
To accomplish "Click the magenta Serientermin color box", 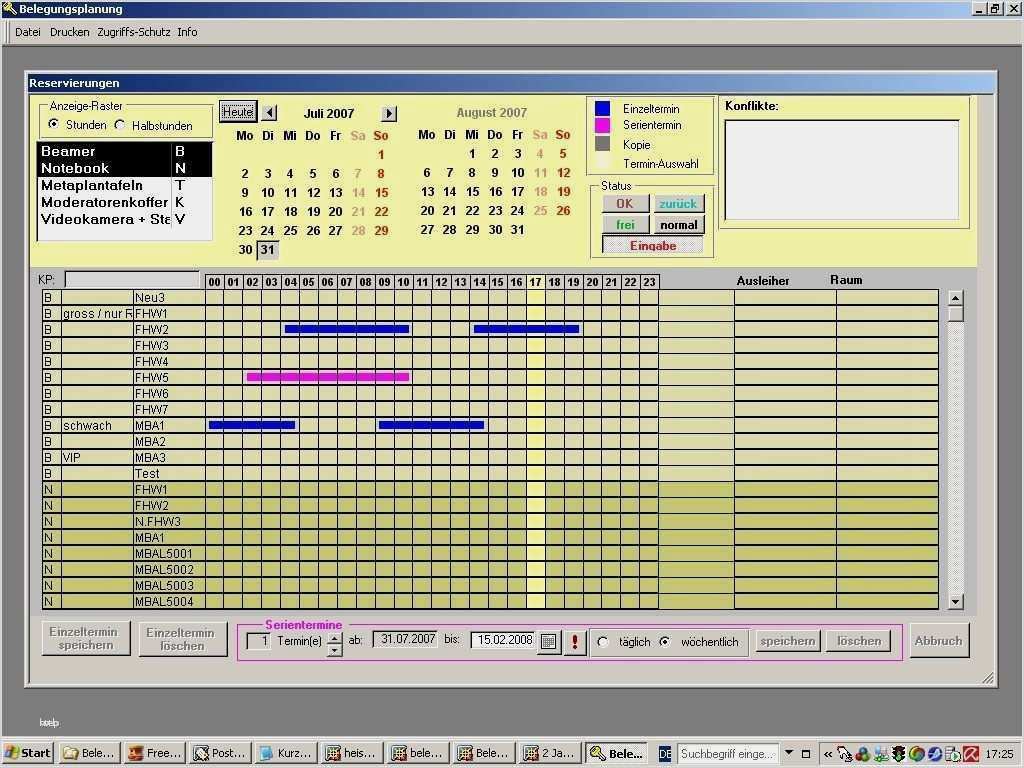I will [602, 126].
